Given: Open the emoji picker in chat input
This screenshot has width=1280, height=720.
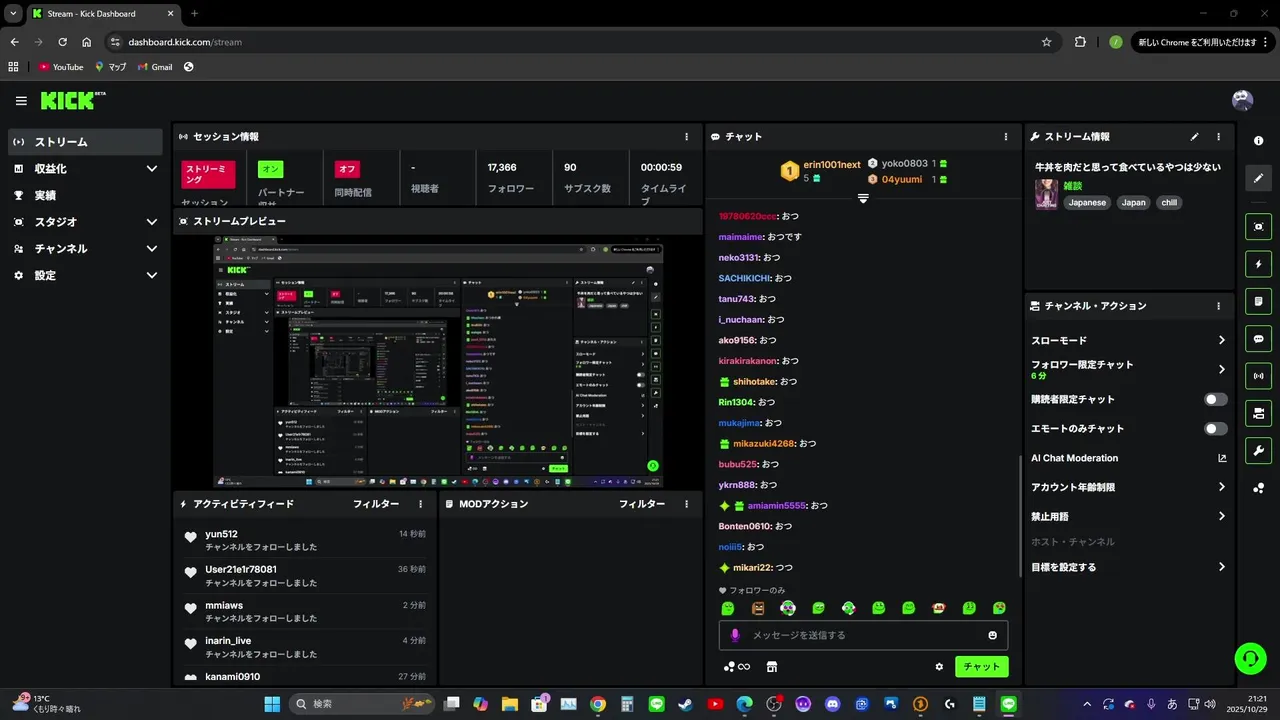Looking at the screenshot, I should click(992, 635).
